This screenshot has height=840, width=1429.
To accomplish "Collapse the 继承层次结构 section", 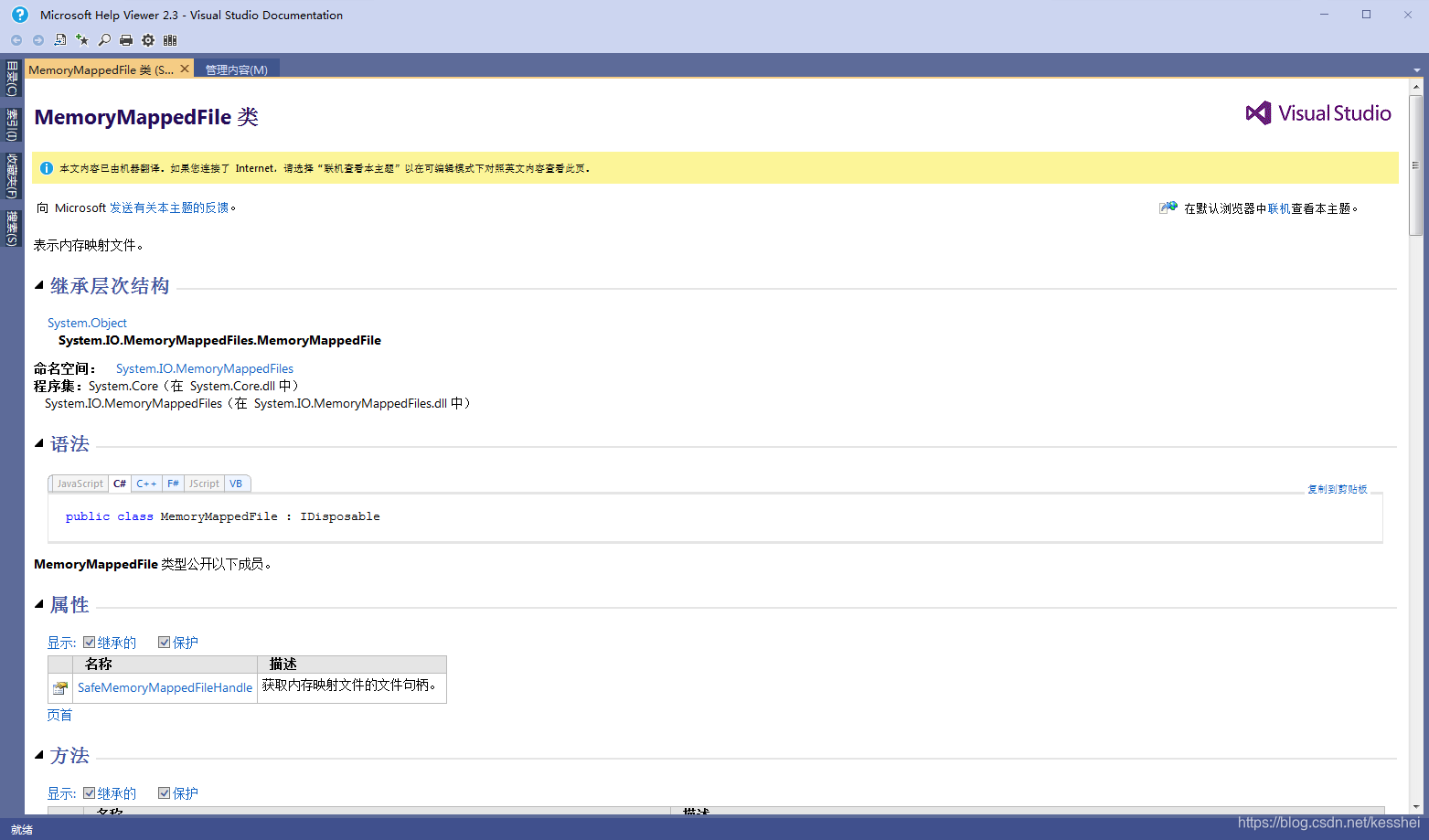I will coord(39,286).
